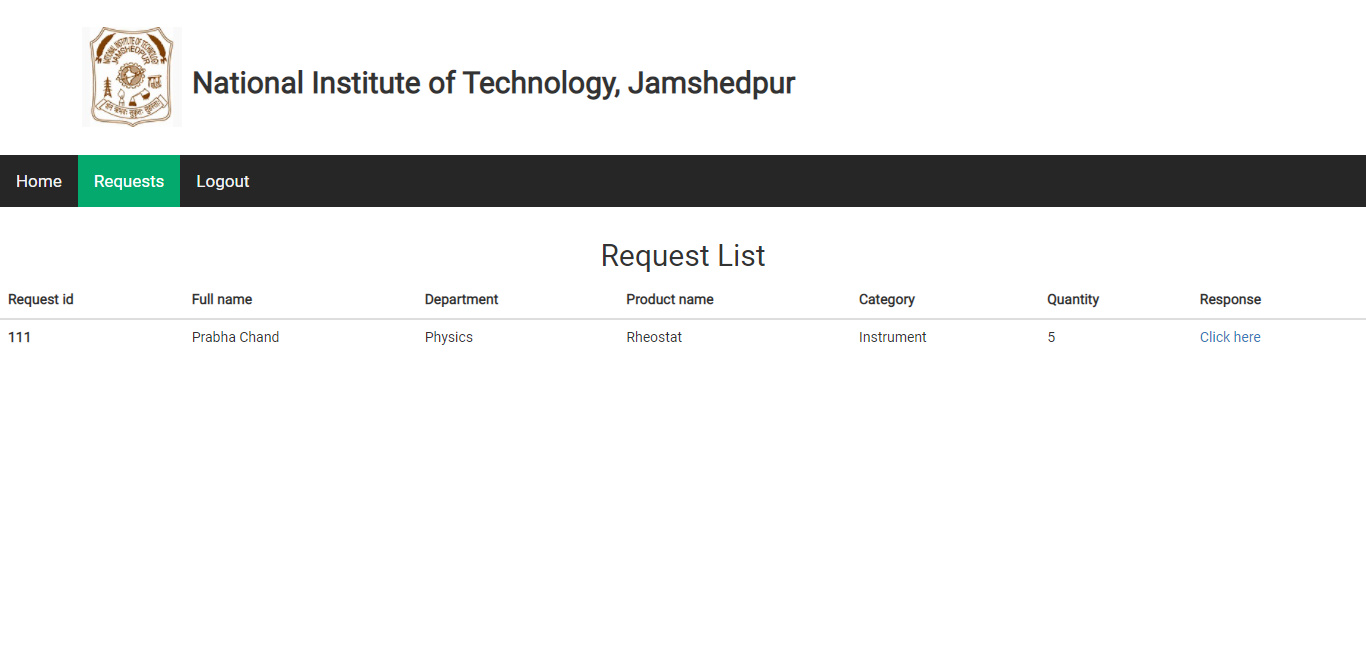Click Logout in the navigation bar
The width and height of the screenshot is (1366, 657).
[x=222, y=181]
